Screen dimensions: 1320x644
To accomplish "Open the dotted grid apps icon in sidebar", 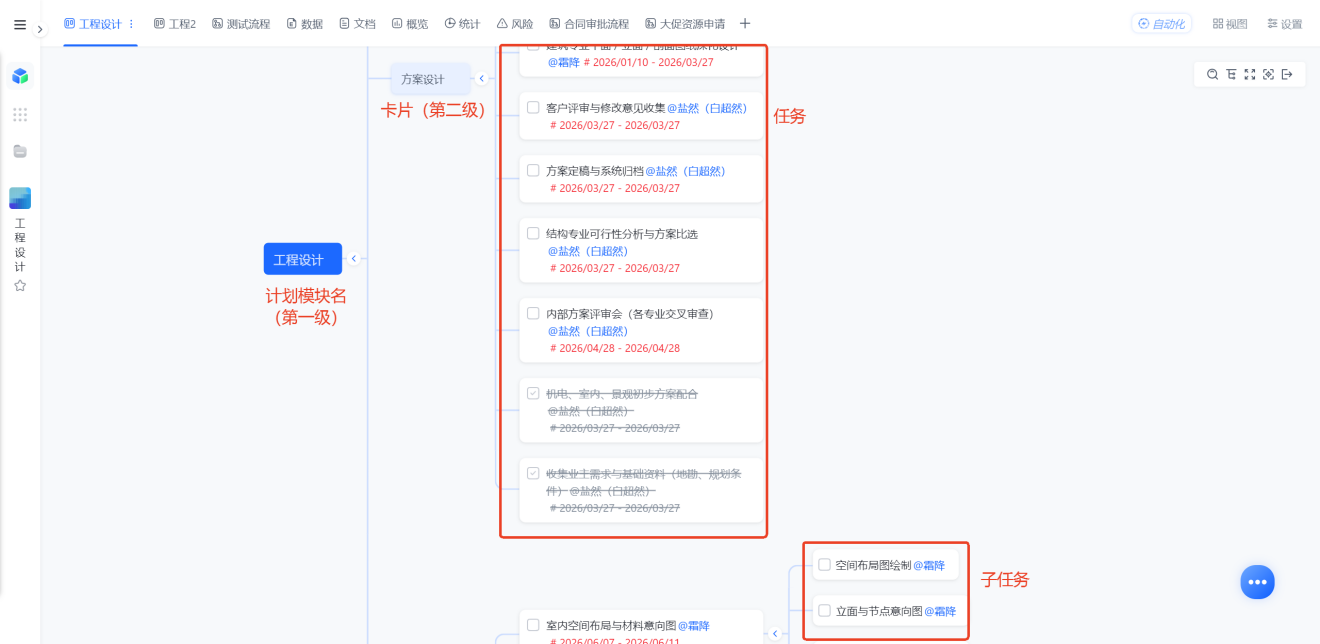I will [20, 115].
